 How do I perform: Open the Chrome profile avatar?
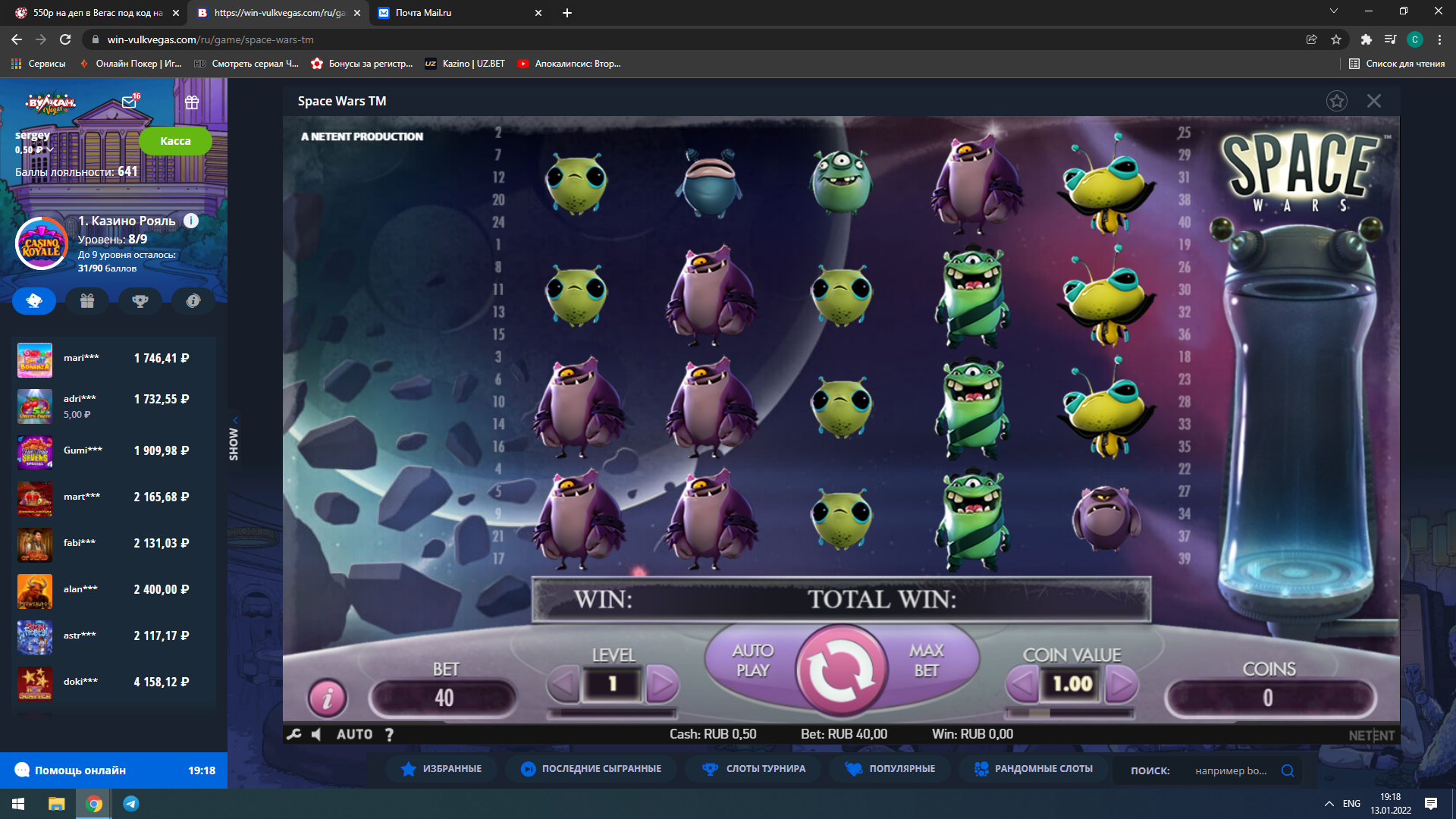pyautogui.click(x=1415, y=39)
